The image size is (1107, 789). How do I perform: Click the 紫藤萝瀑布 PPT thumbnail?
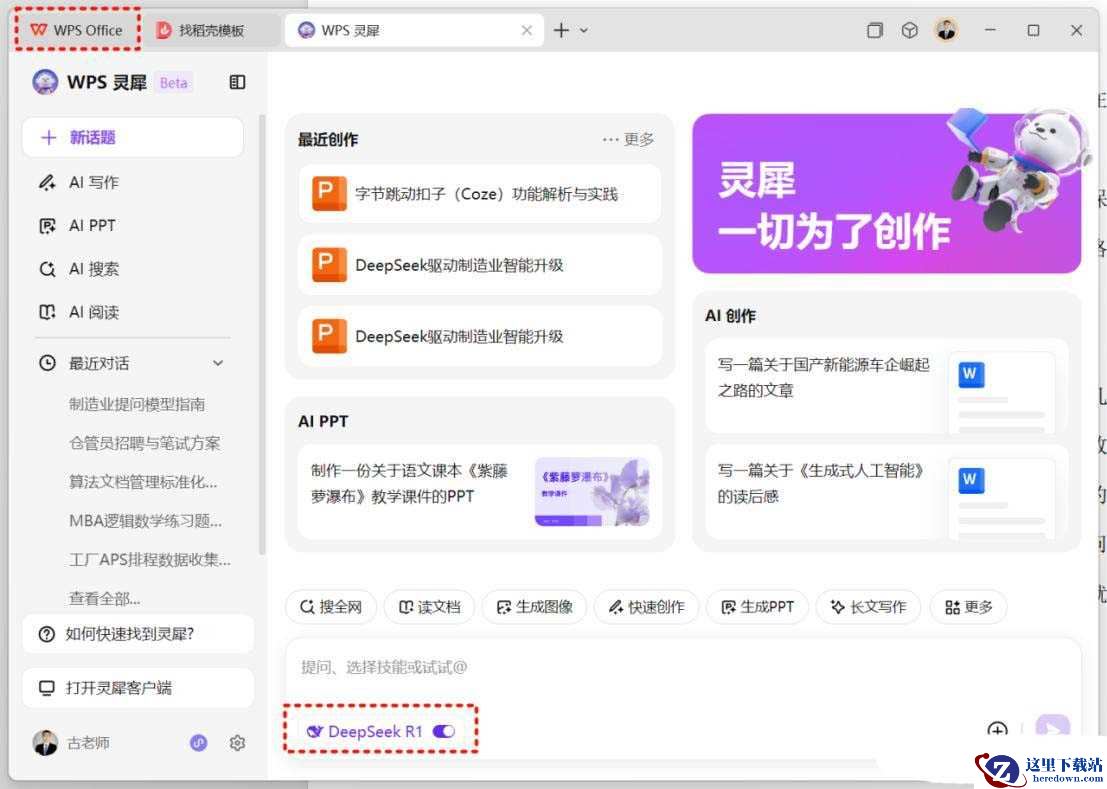592,492
